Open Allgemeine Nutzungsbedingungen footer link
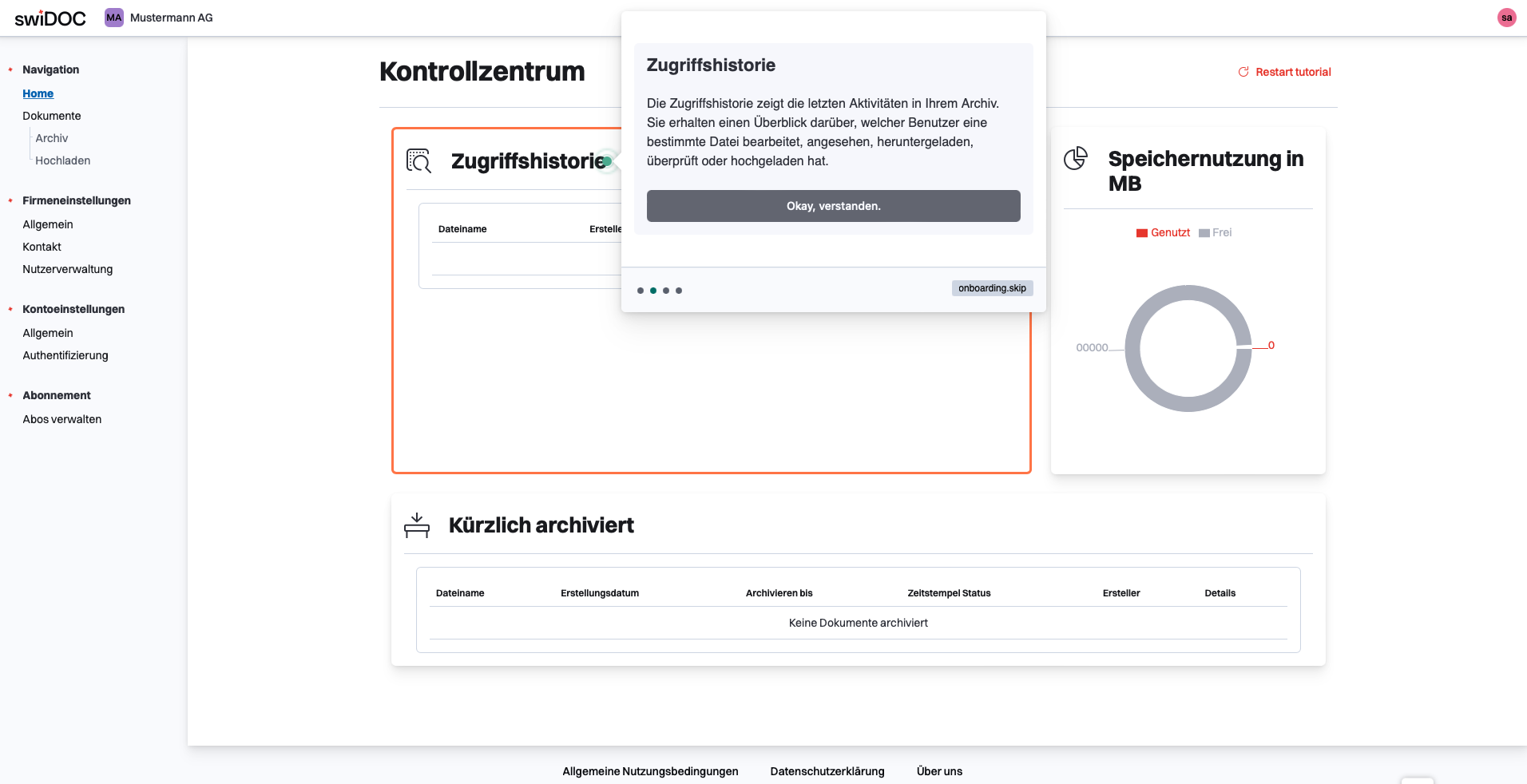This screenshot has height=784, width=1527. (650, 771)
